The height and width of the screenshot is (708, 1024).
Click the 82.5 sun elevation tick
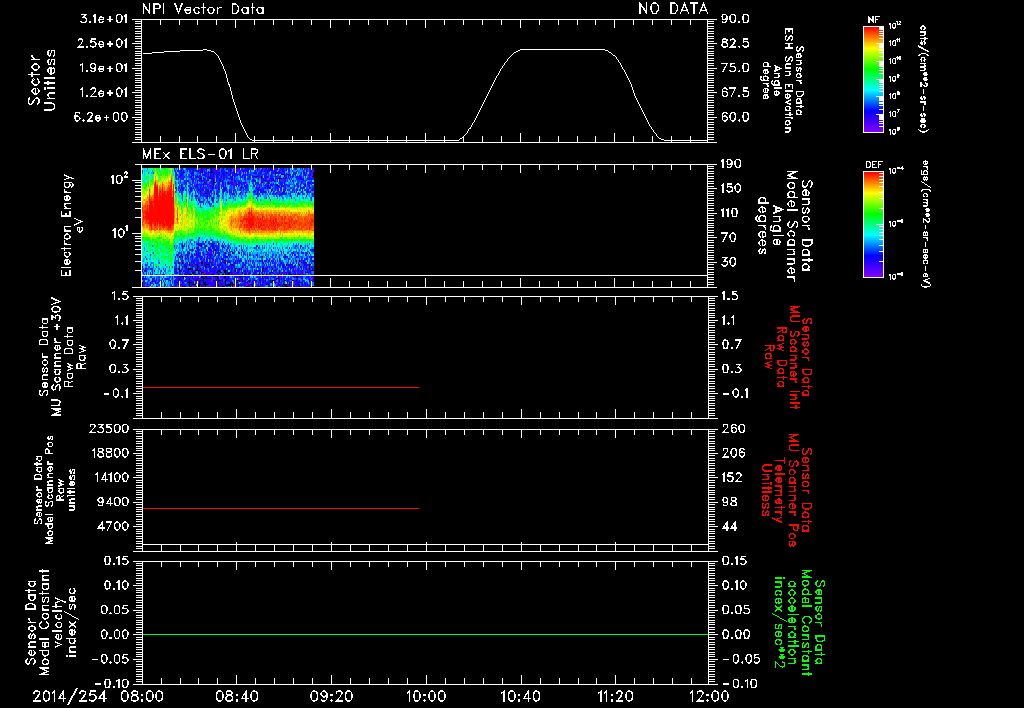735,43
